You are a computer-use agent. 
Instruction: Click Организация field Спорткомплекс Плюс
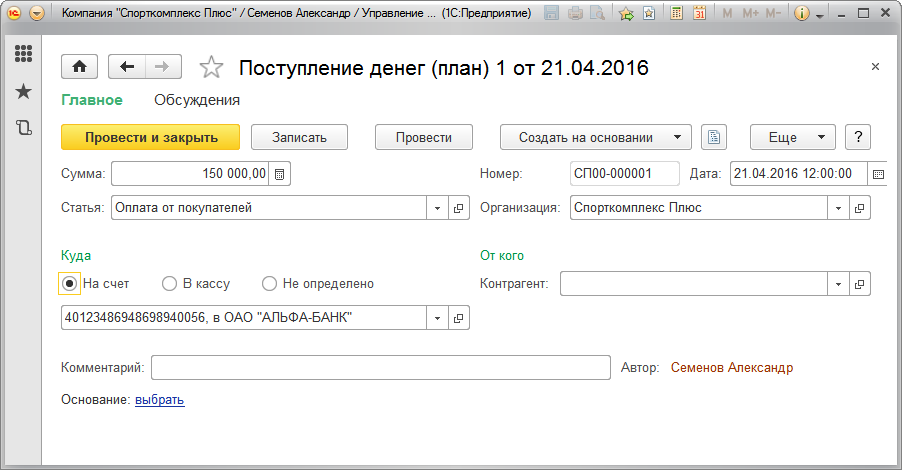point(699,208)
